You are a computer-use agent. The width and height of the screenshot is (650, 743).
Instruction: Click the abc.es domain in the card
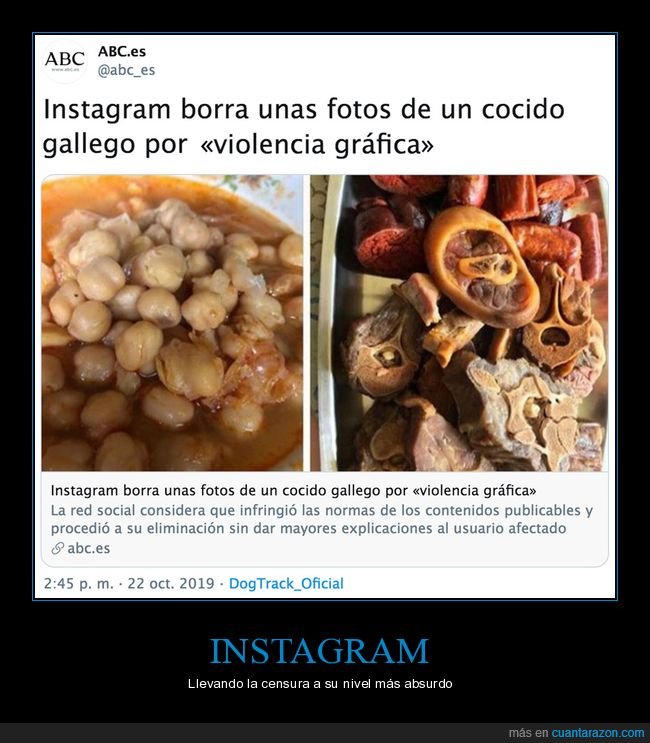[x=89, y=549]
